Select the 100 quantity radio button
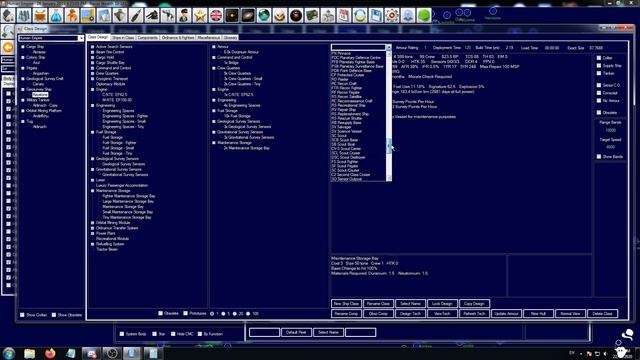 248,314
